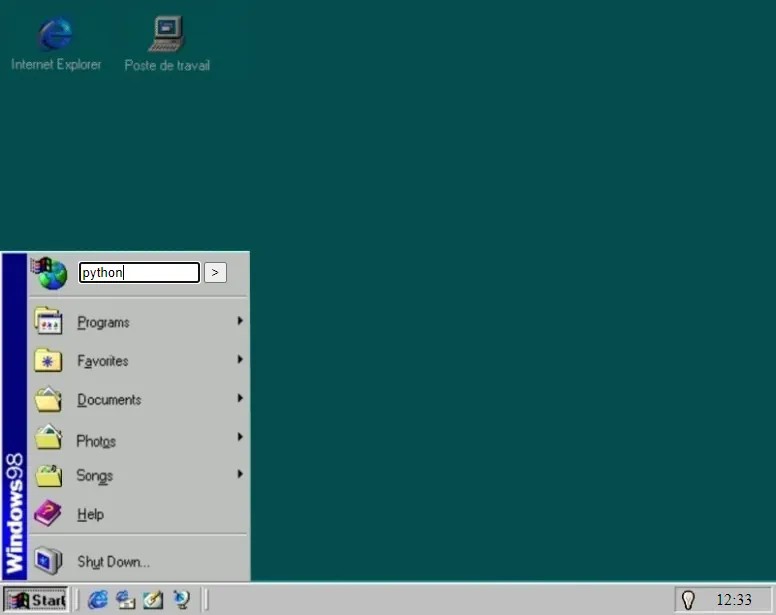776x615 pixels.
Task: Click the 12:33 taskbar clock
Action: pos(734,600)
